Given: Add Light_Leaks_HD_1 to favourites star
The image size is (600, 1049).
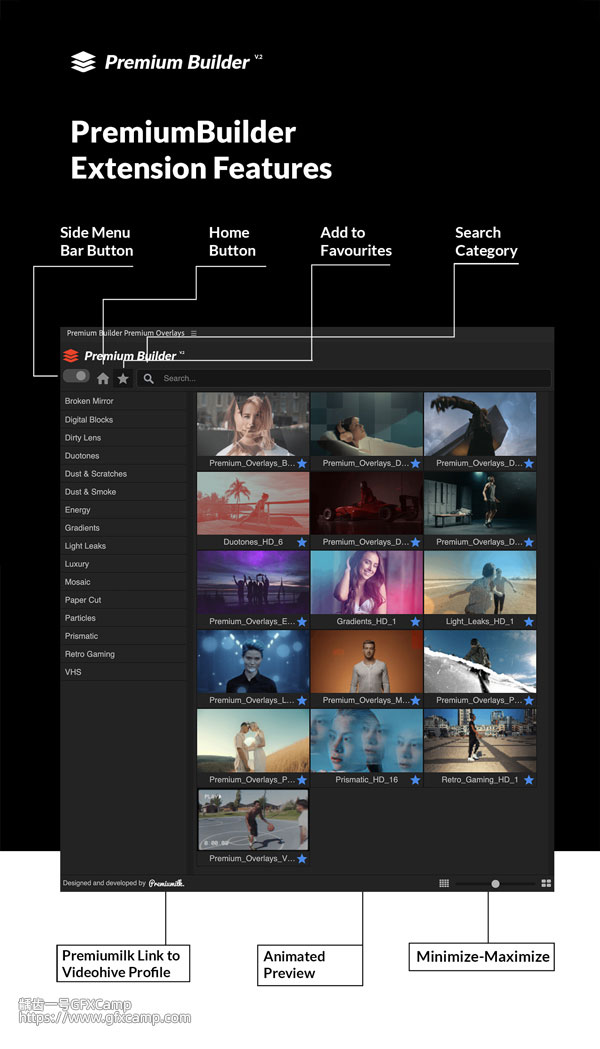Looking at the screenshot, I should pos(529,622).
